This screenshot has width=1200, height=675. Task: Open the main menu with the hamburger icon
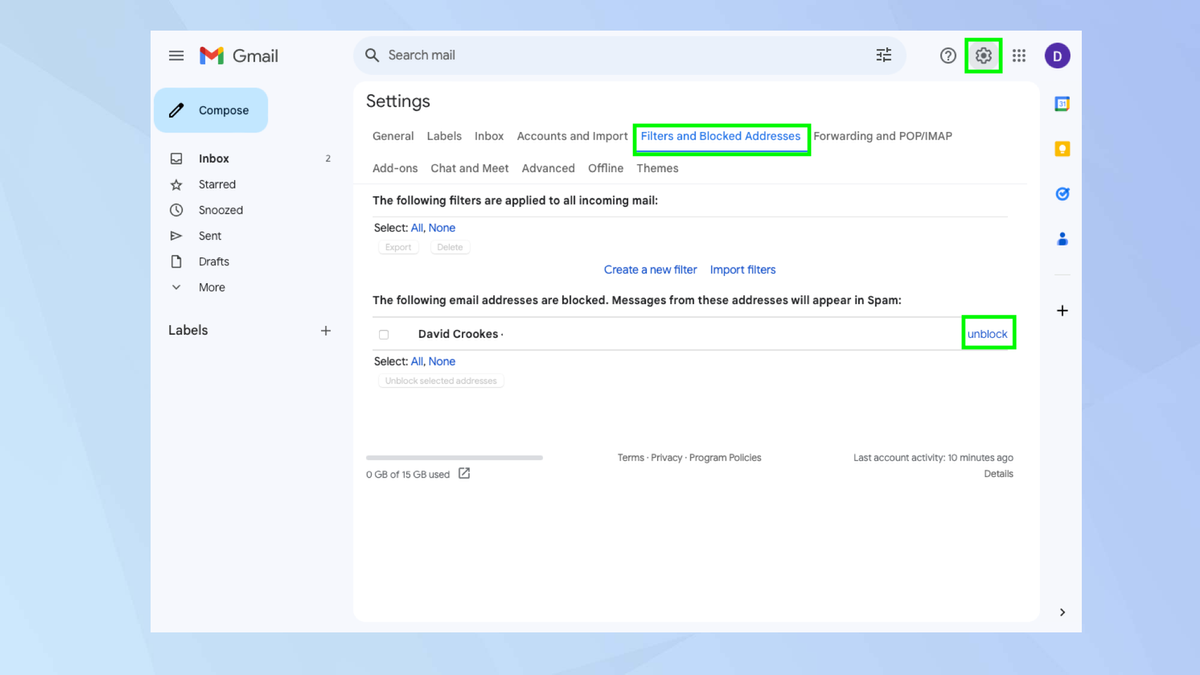click(176, 55)
